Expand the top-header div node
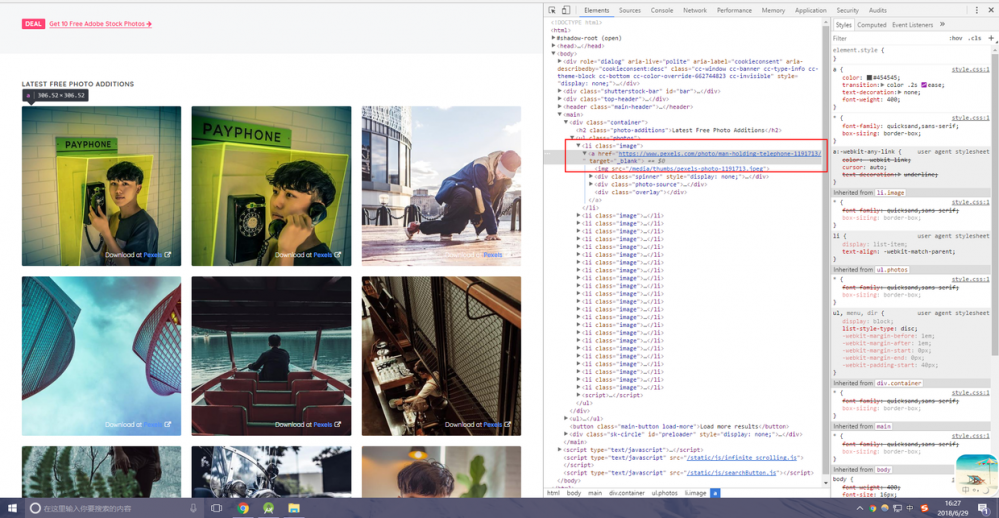Screen dimensions: 999x518 (x=560, y=99)
